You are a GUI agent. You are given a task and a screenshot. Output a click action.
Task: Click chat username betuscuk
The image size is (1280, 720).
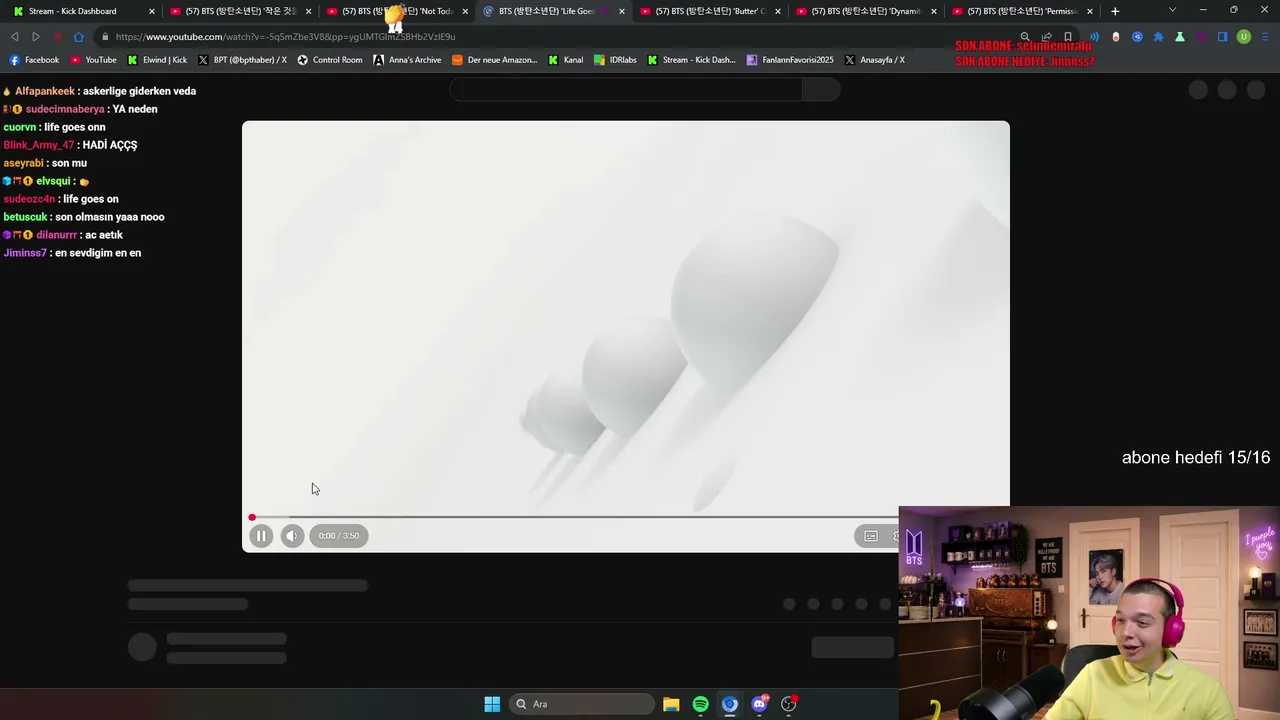[x=25, y=217]
